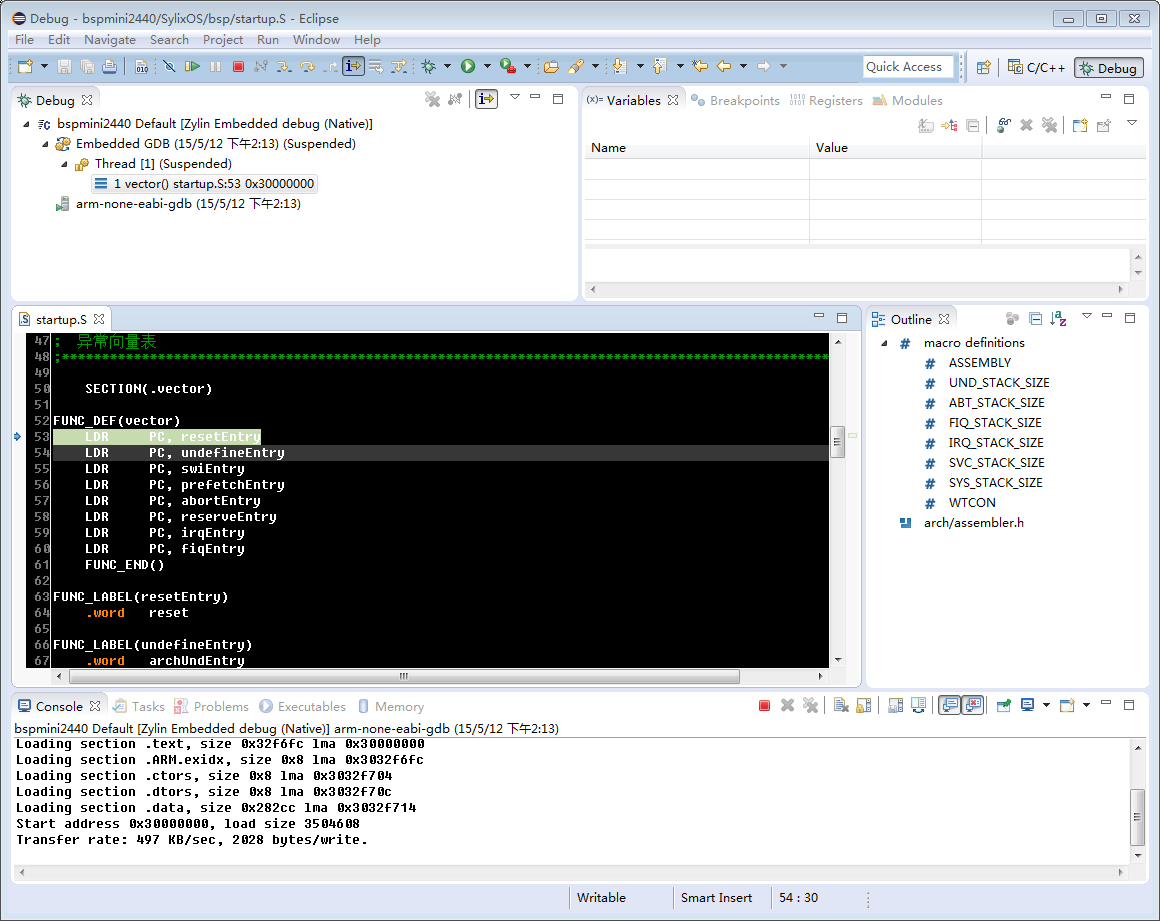Open the Debug launch dropdown arrow
Viewport: 1160px width, 921px height.
point(447,67)
